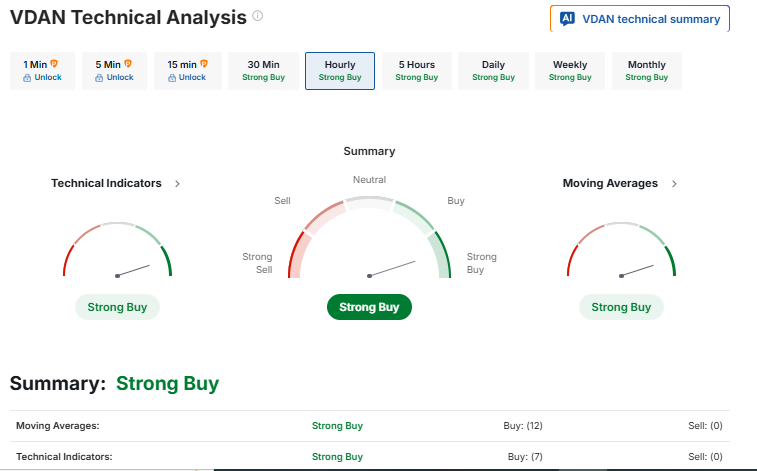Select the Hourly timeframe tab
Viewport: 757px width, 471px height.
340,71
